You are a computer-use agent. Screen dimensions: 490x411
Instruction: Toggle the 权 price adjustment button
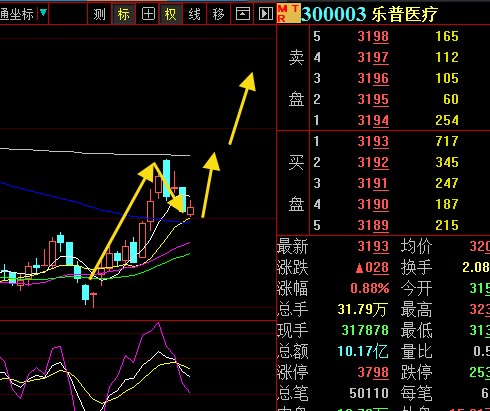[171, 14]
